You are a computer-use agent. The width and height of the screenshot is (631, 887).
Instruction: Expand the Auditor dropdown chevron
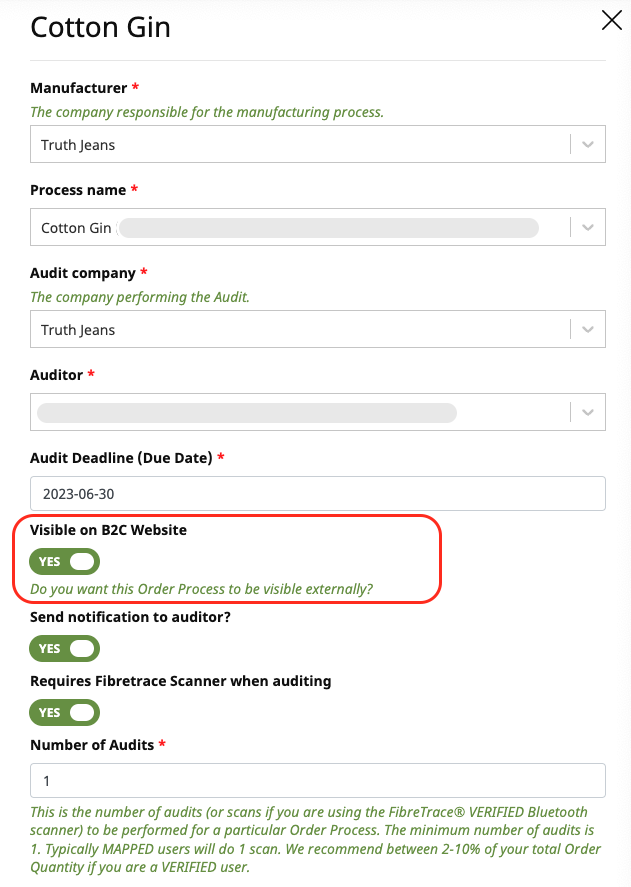pos(588,412)
